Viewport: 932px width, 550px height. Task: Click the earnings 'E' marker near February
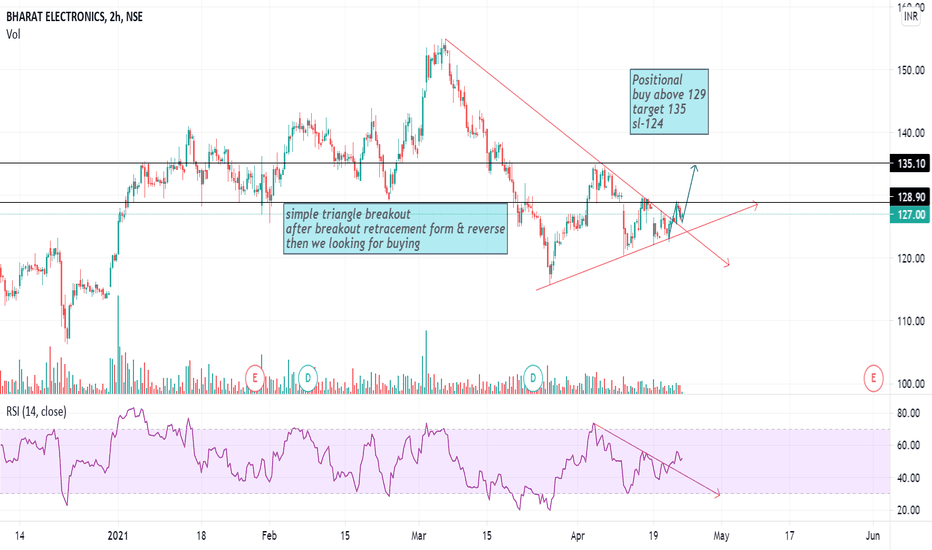255,378
